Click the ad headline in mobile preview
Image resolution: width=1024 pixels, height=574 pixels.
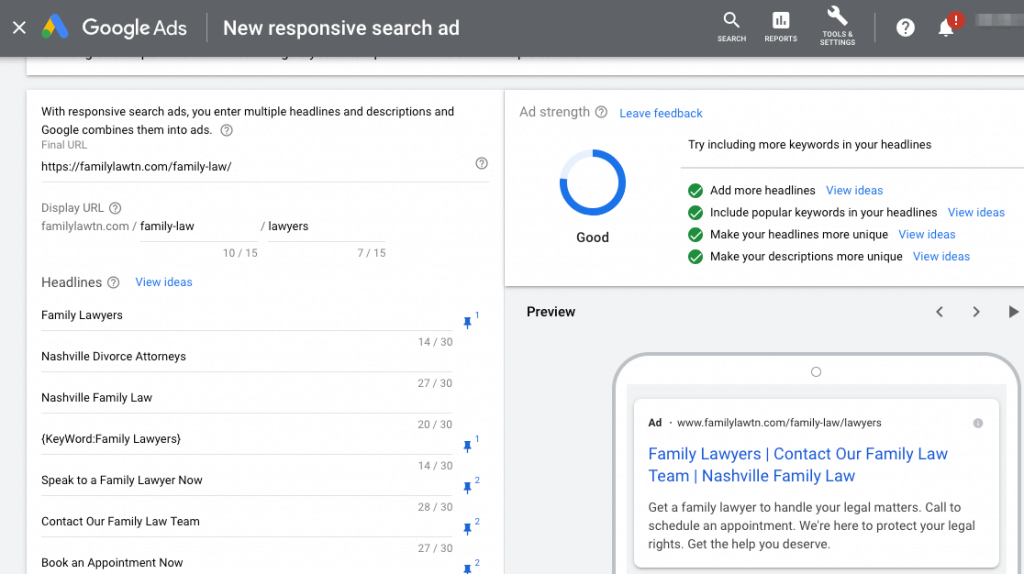click(x=797, y=465)
